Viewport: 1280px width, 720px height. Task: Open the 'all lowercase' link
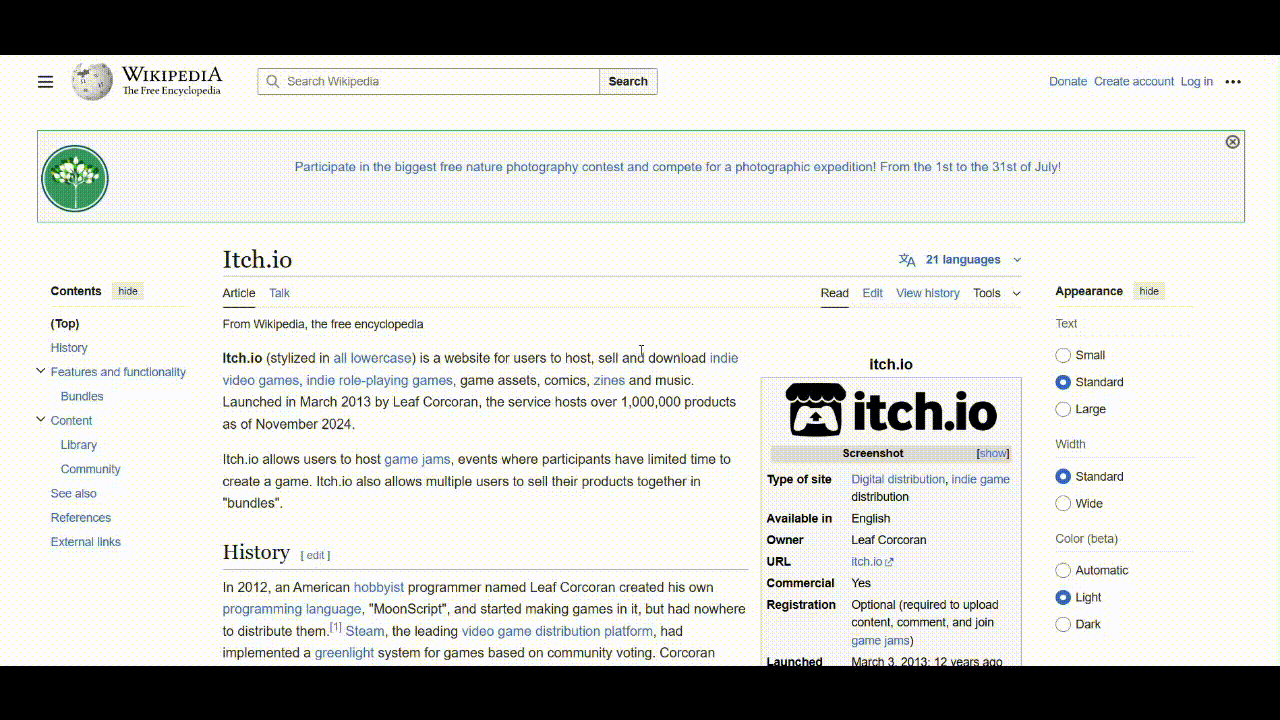point(373,358)
